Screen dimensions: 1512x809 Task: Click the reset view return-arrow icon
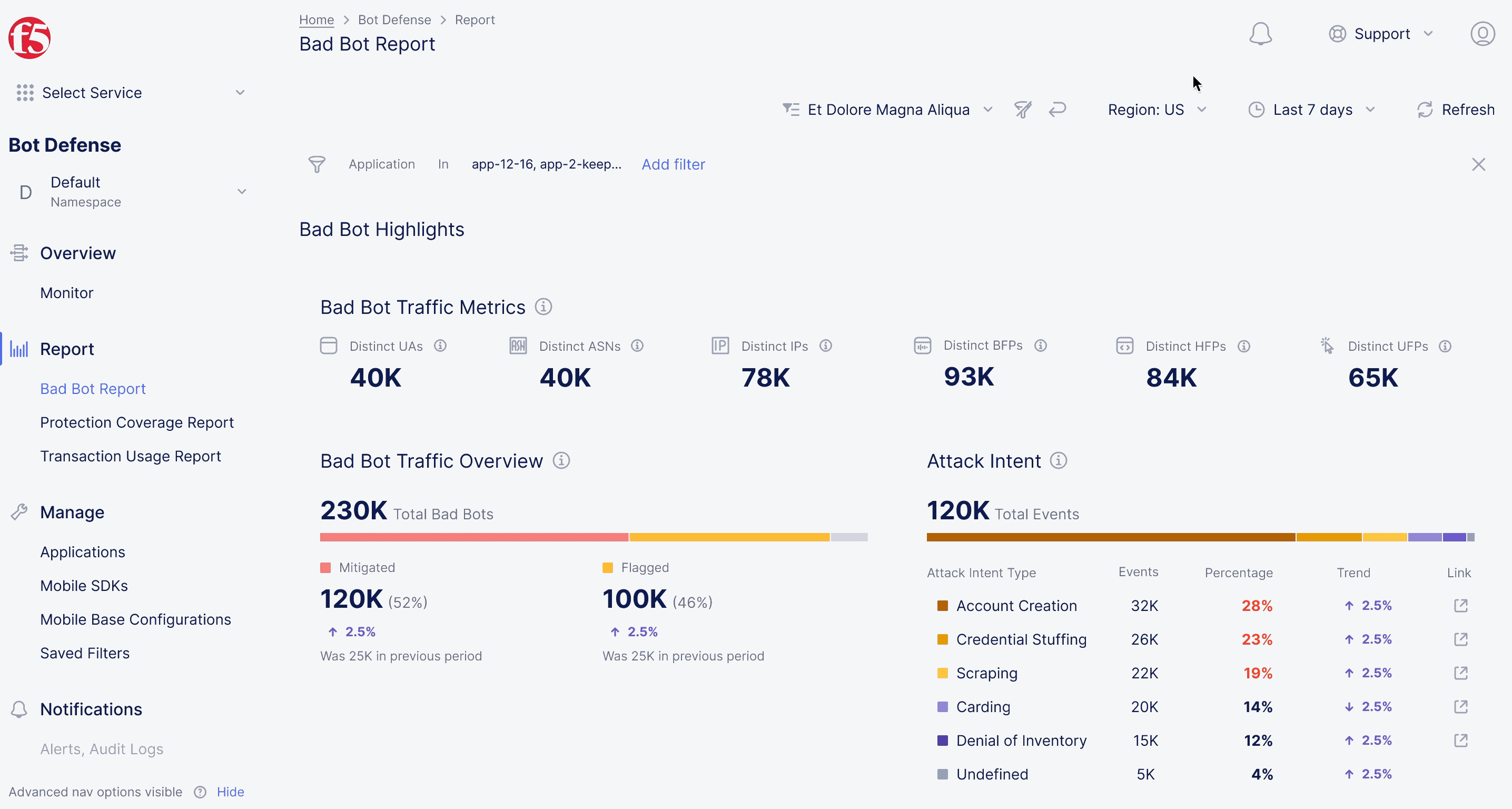pyautogui.click(x=1058, y=110)
